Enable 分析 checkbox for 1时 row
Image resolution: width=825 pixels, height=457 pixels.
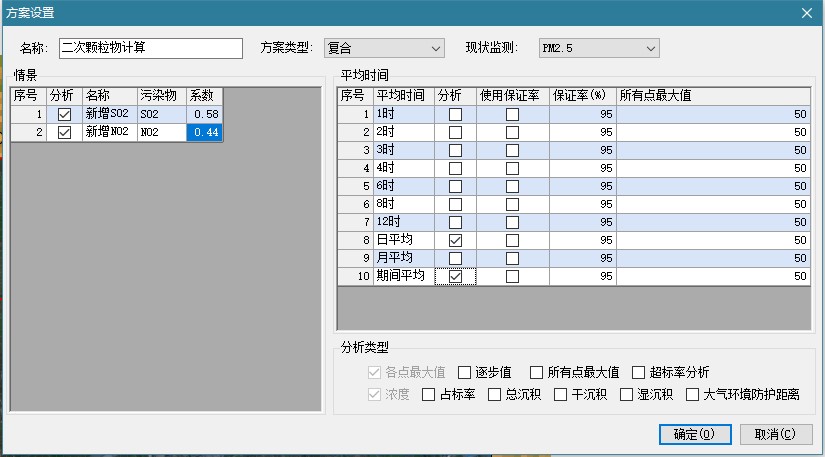(455, 115)
